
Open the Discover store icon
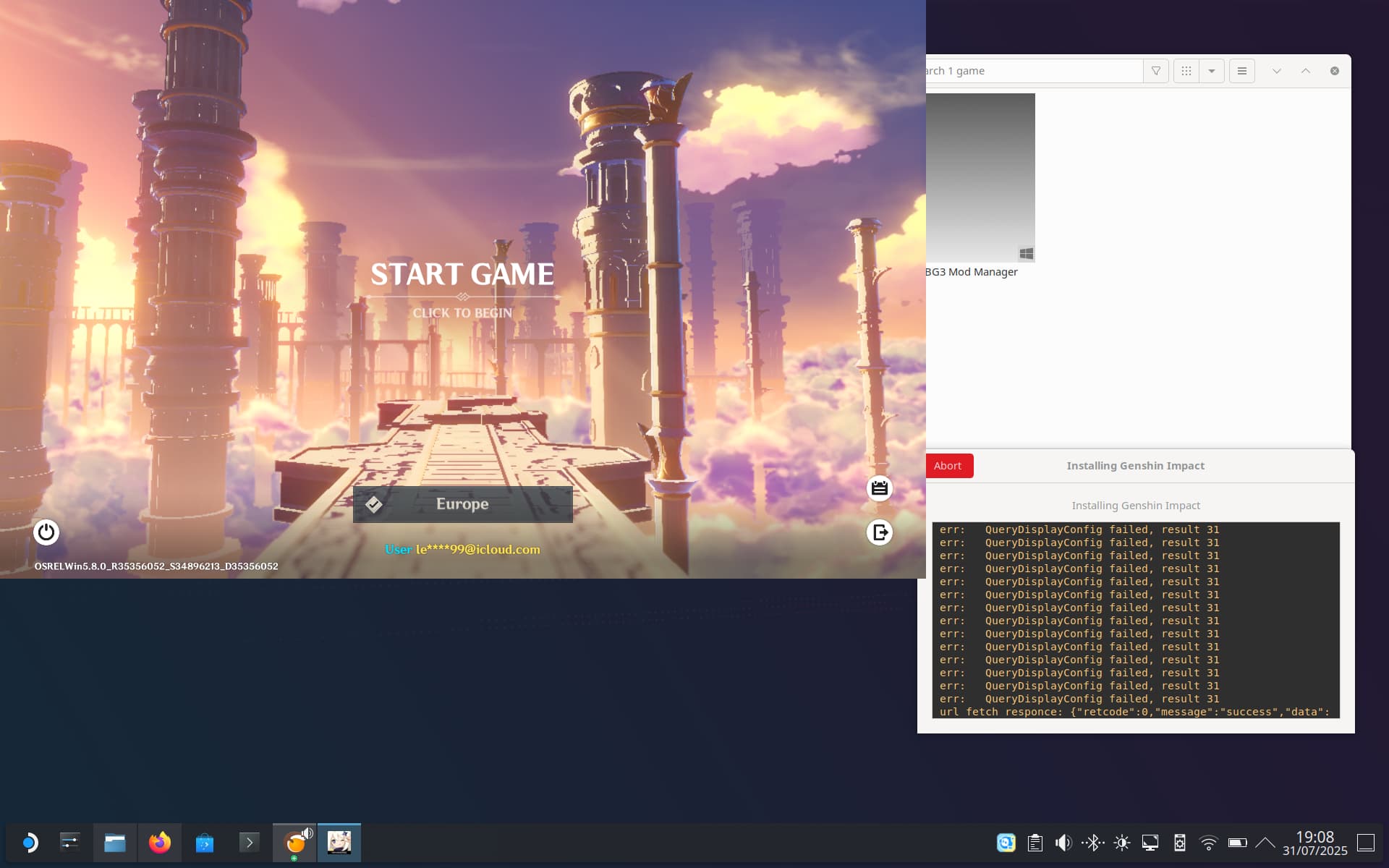(205, 843)
